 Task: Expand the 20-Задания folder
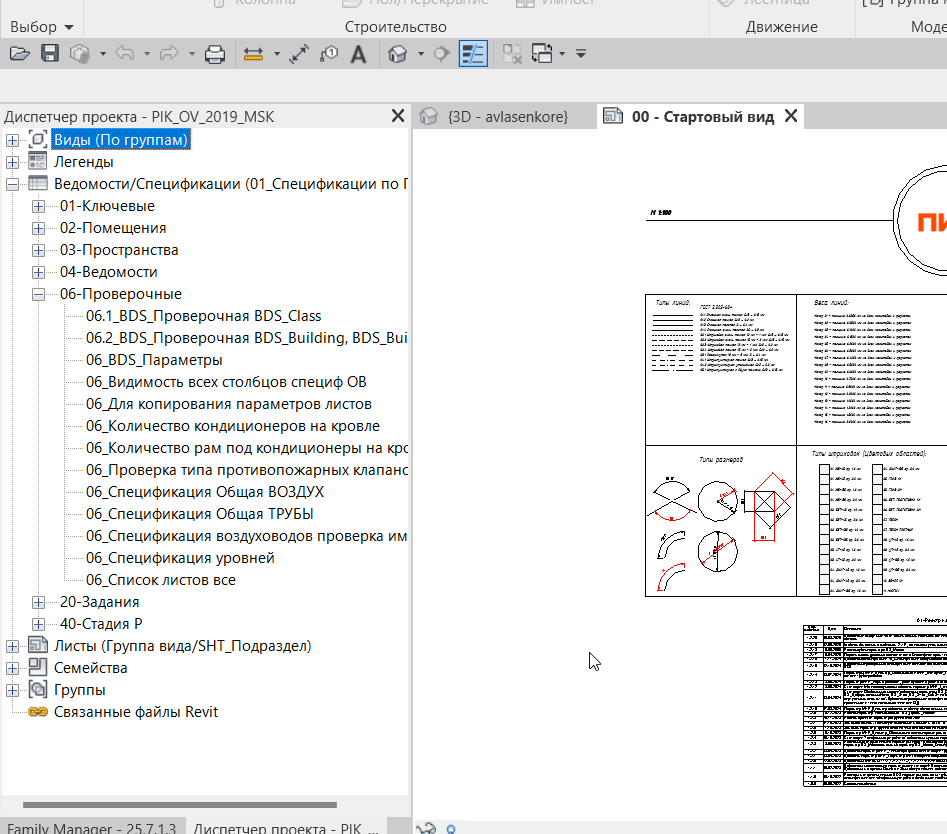(38, 602)
